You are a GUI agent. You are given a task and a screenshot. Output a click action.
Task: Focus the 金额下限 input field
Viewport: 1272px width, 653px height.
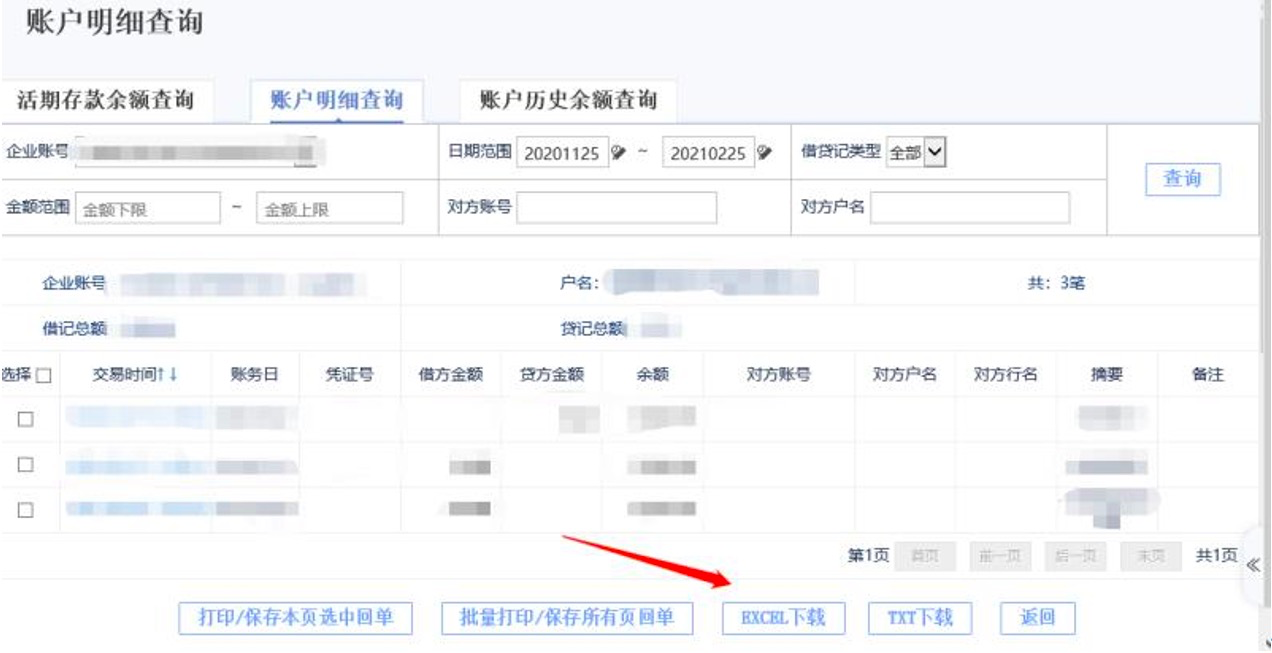pyautogui.click(x=148, y=208)
